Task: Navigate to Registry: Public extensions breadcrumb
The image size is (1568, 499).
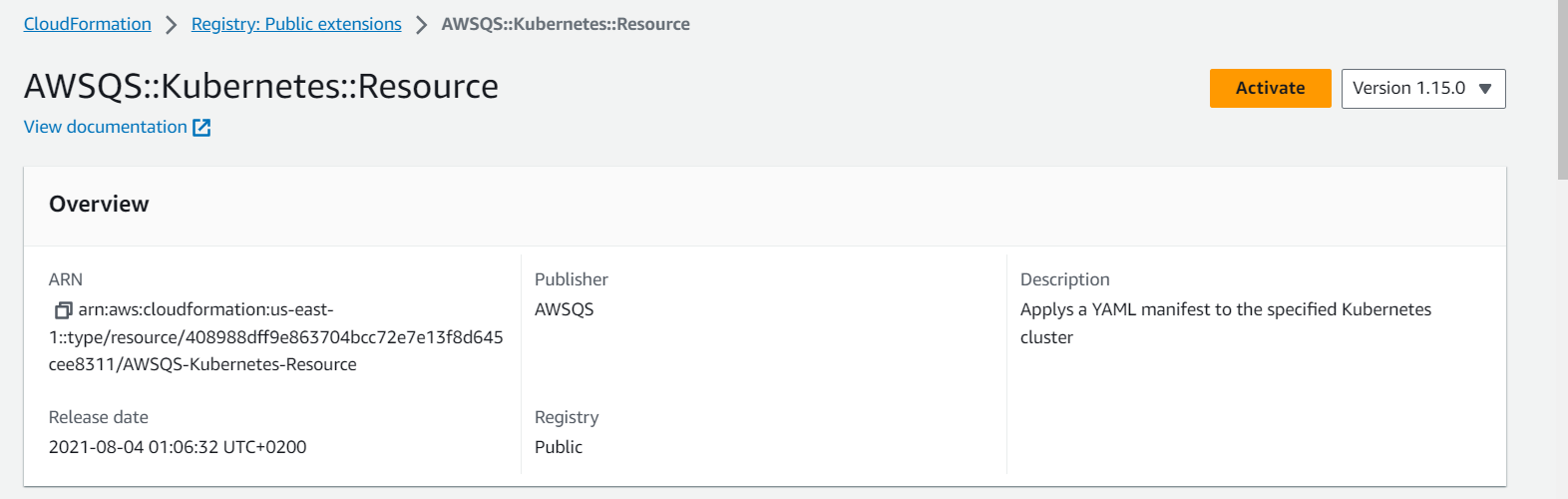Action: tap(296, 24)
